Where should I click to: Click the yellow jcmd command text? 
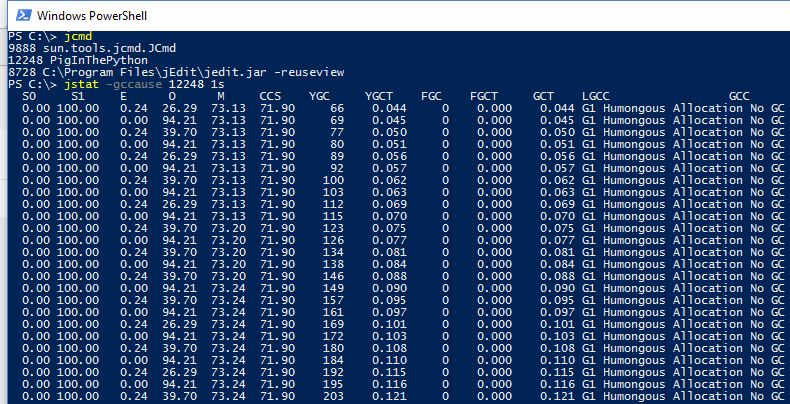(x=79, y=36)
